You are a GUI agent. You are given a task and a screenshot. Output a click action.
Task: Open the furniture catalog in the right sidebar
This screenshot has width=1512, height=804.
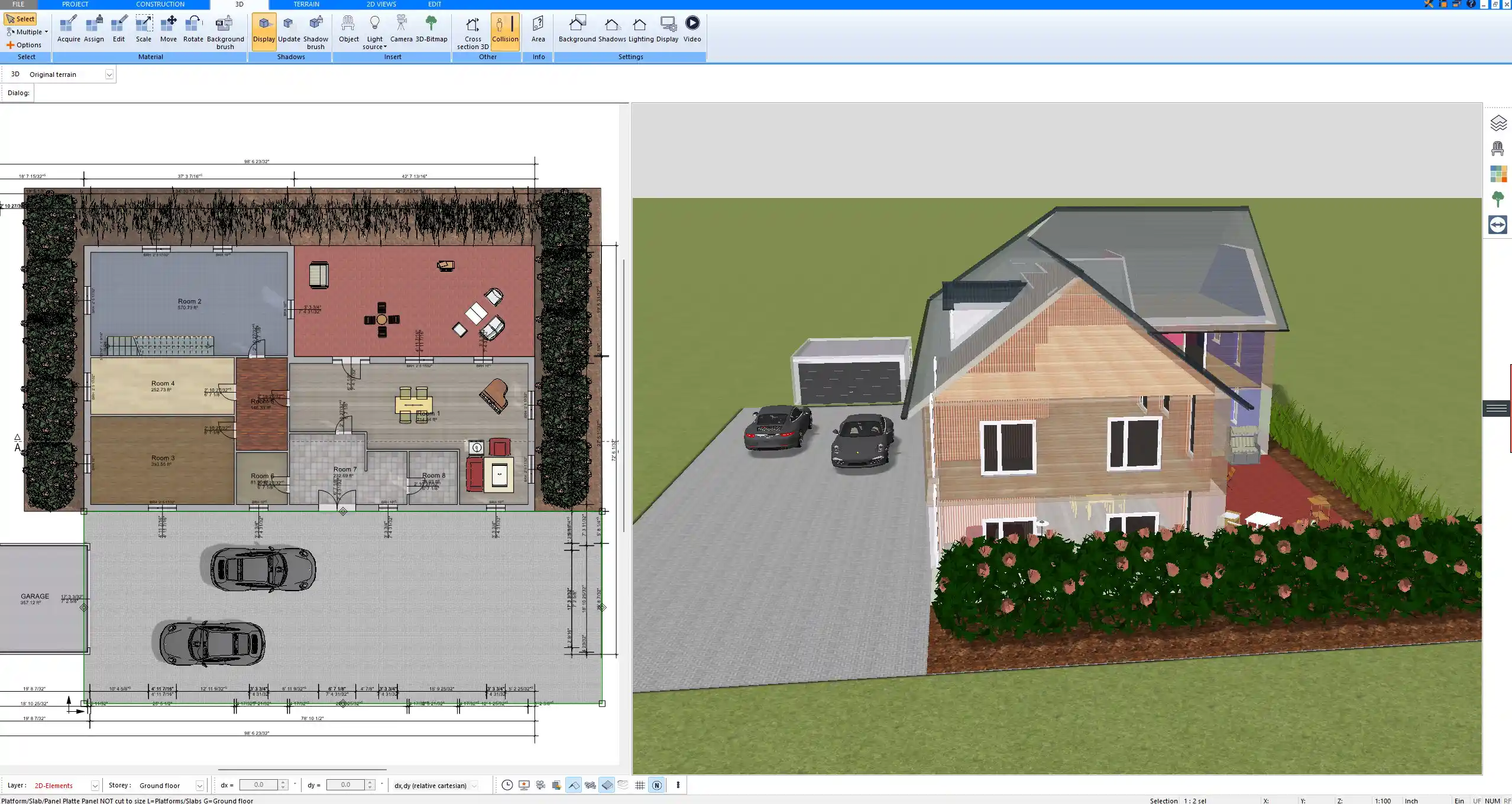pyautogui.click(x=1498, y=148)
